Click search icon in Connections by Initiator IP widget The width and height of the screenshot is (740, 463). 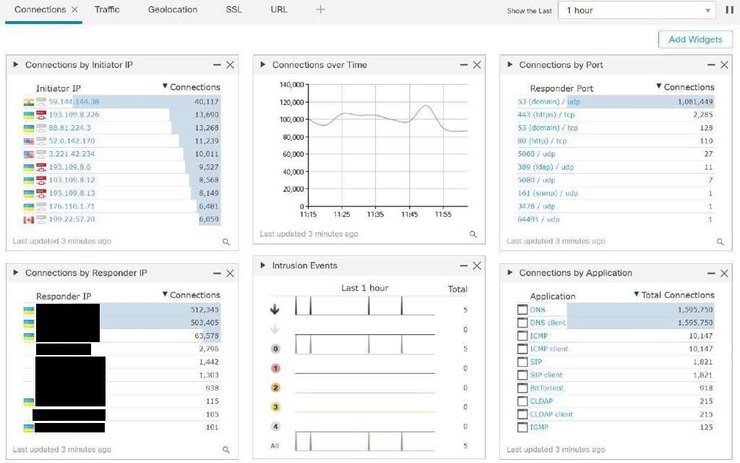point(226,242)
